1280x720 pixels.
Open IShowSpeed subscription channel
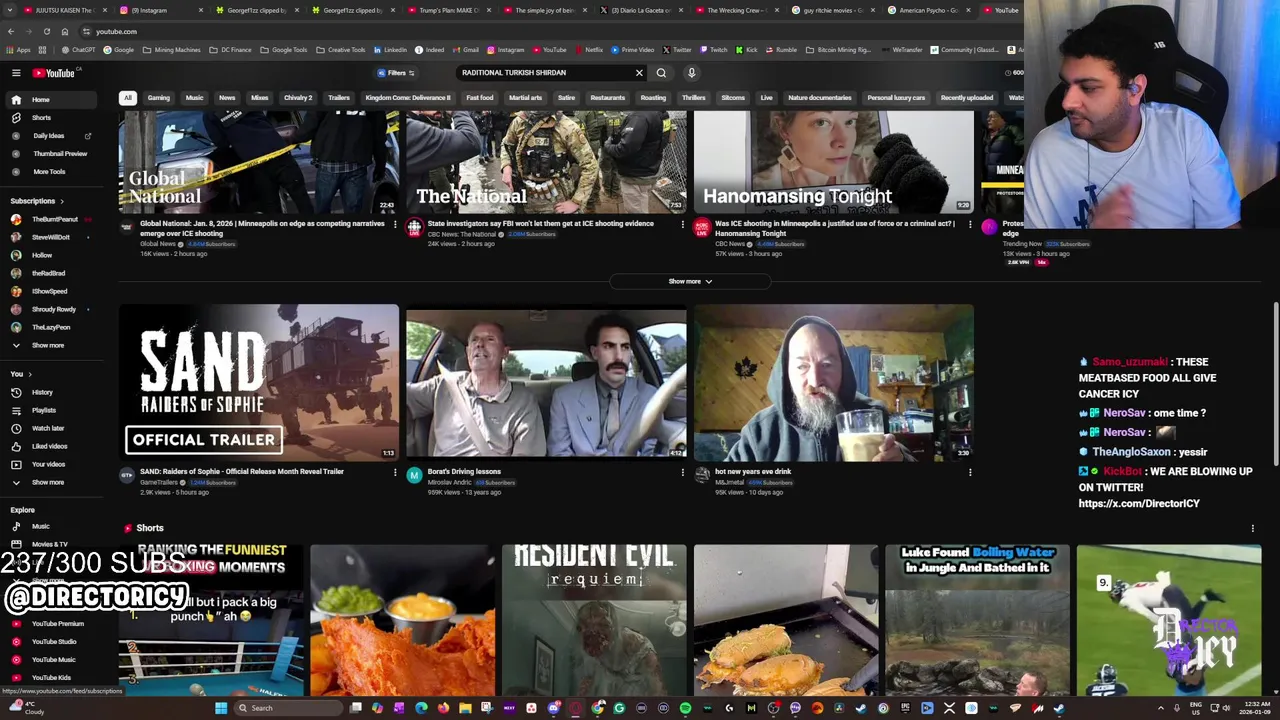(53, 291)
